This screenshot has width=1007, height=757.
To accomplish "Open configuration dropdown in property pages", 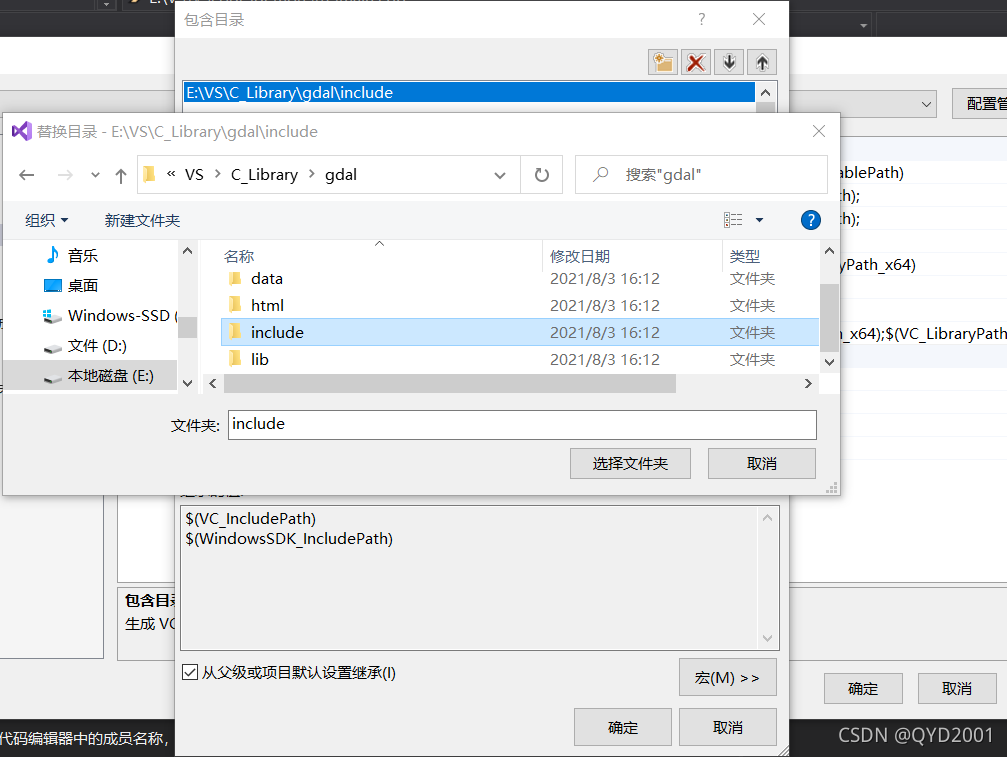I will [x=926, y=104].
